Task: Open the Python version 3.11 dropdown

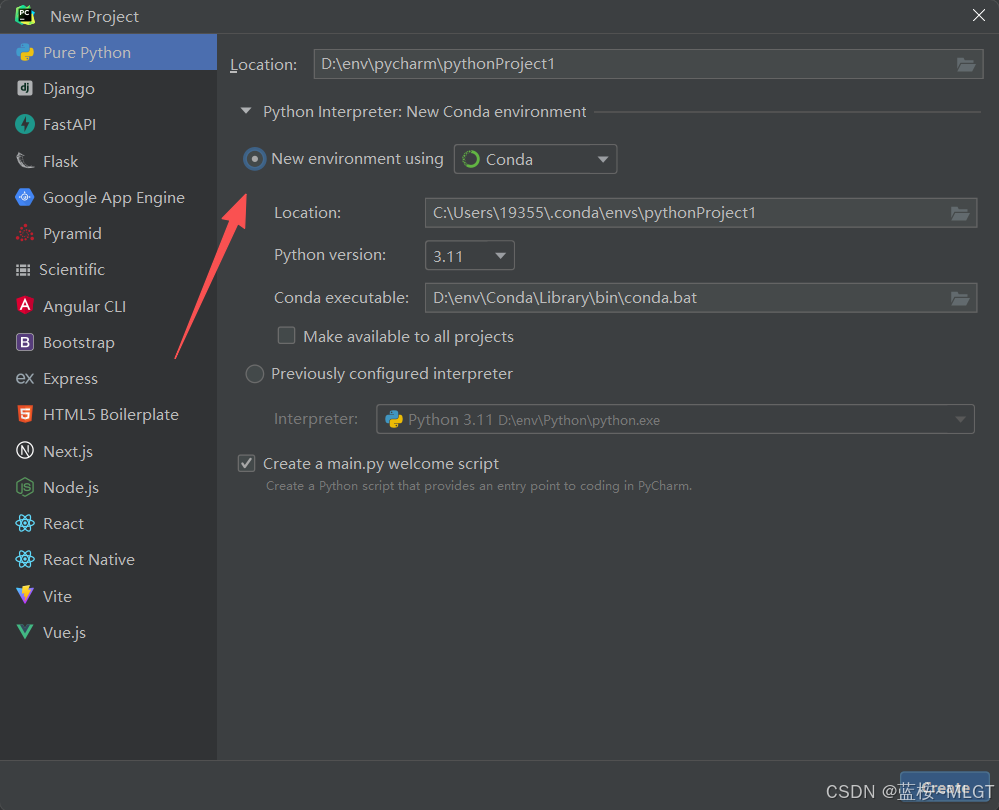Action: pyautogui.click(x=470, y=256)
